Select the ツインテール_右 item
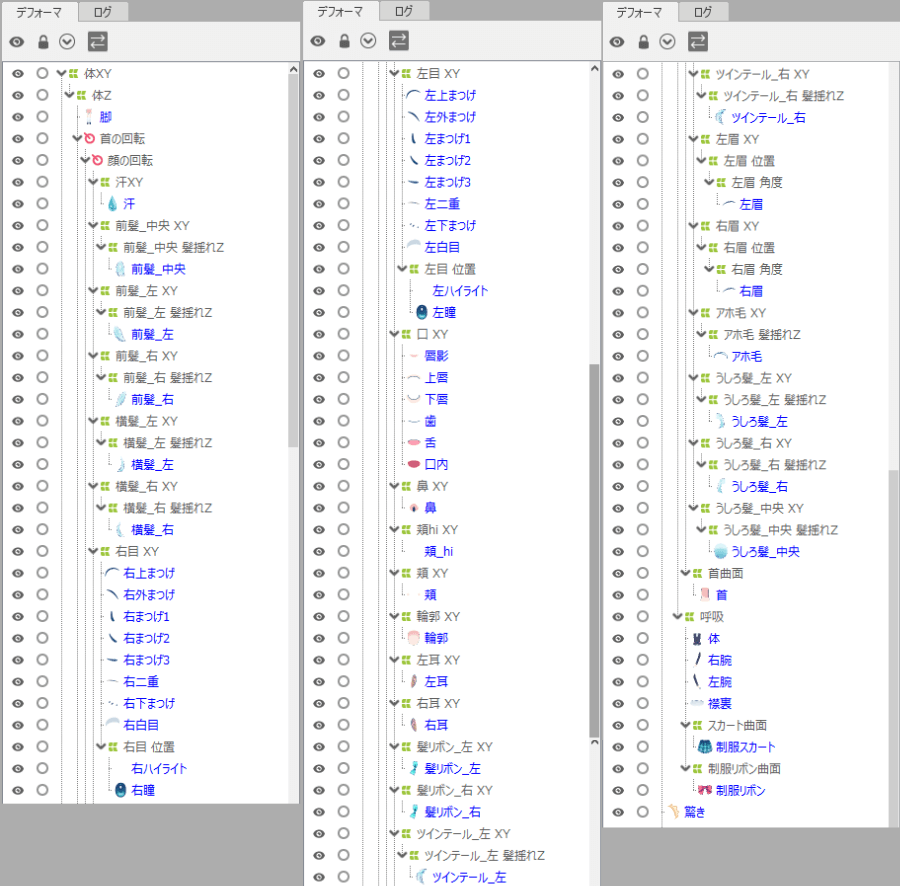 click(x=768, y=118)
